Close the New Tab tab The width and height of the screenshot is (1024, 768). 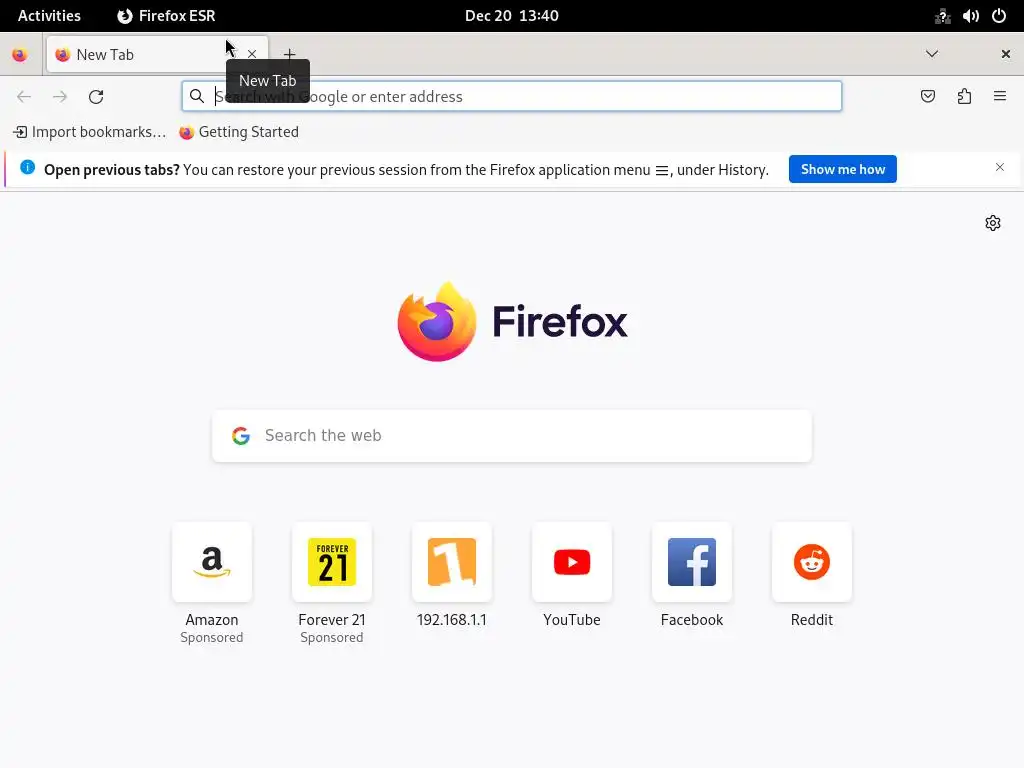tap(252, 54)
